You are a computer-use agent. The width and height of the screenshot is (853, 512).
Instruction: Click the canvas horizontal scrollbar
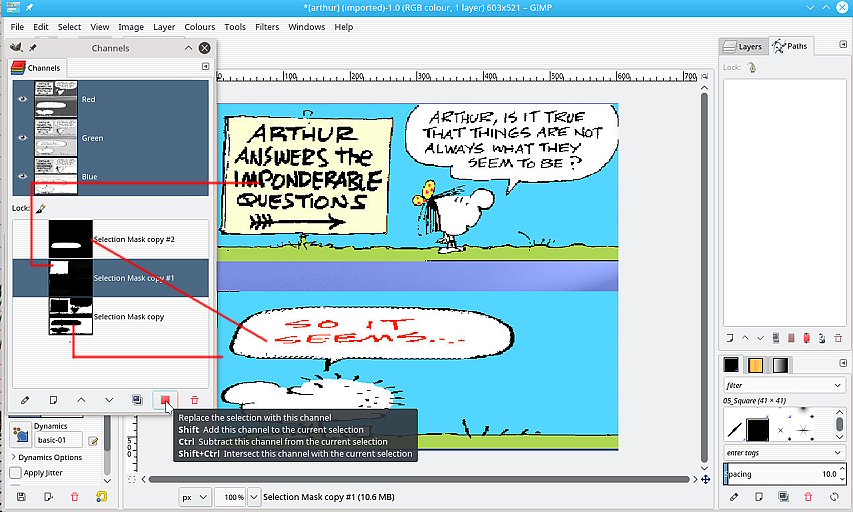click(x=419, y=479)
